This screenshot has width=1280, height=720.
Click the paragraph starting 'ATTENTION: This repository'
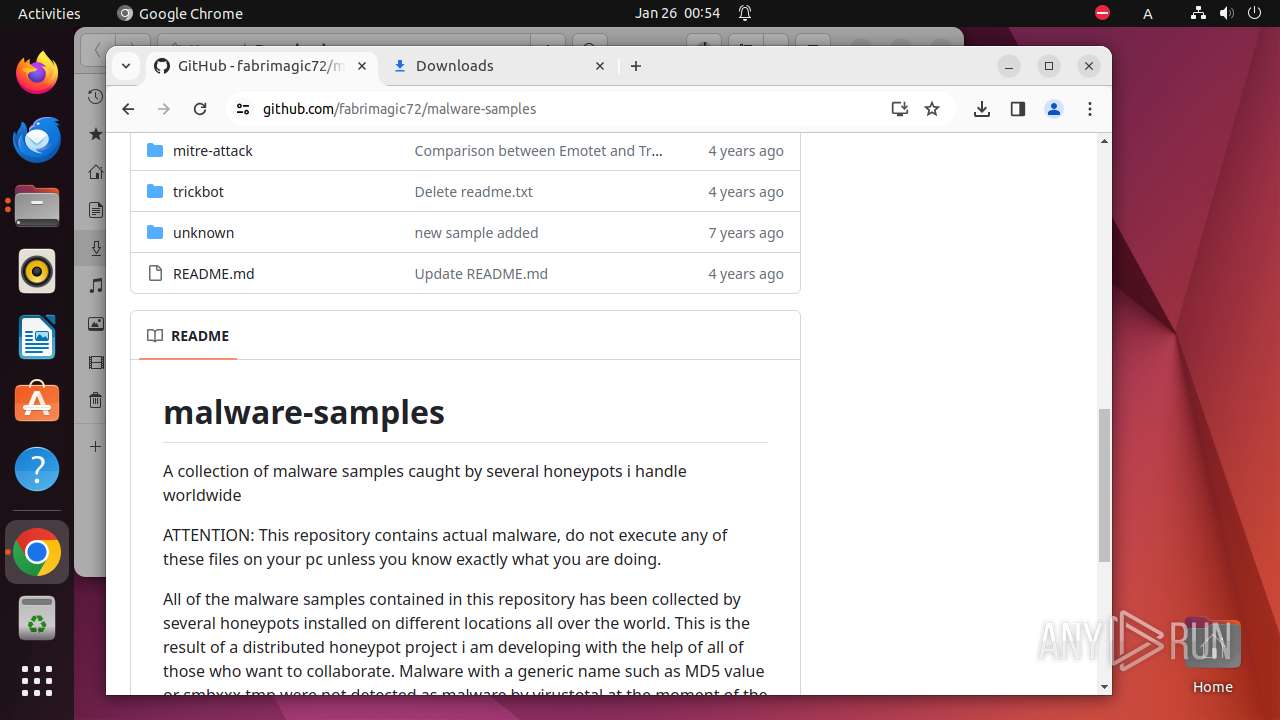coord(445,547)
